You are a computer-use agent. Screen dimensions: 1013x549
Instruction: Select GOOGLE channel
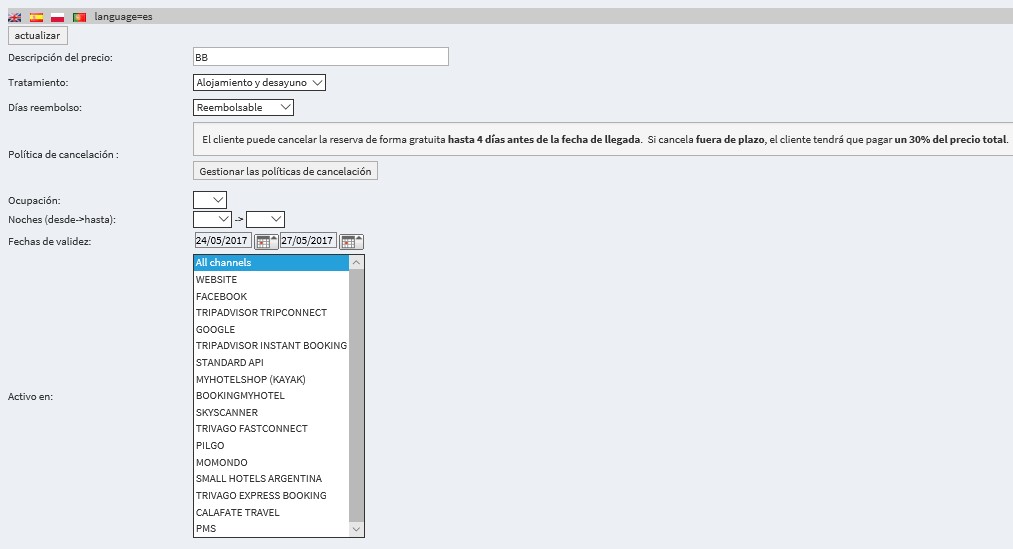[271, 329]
